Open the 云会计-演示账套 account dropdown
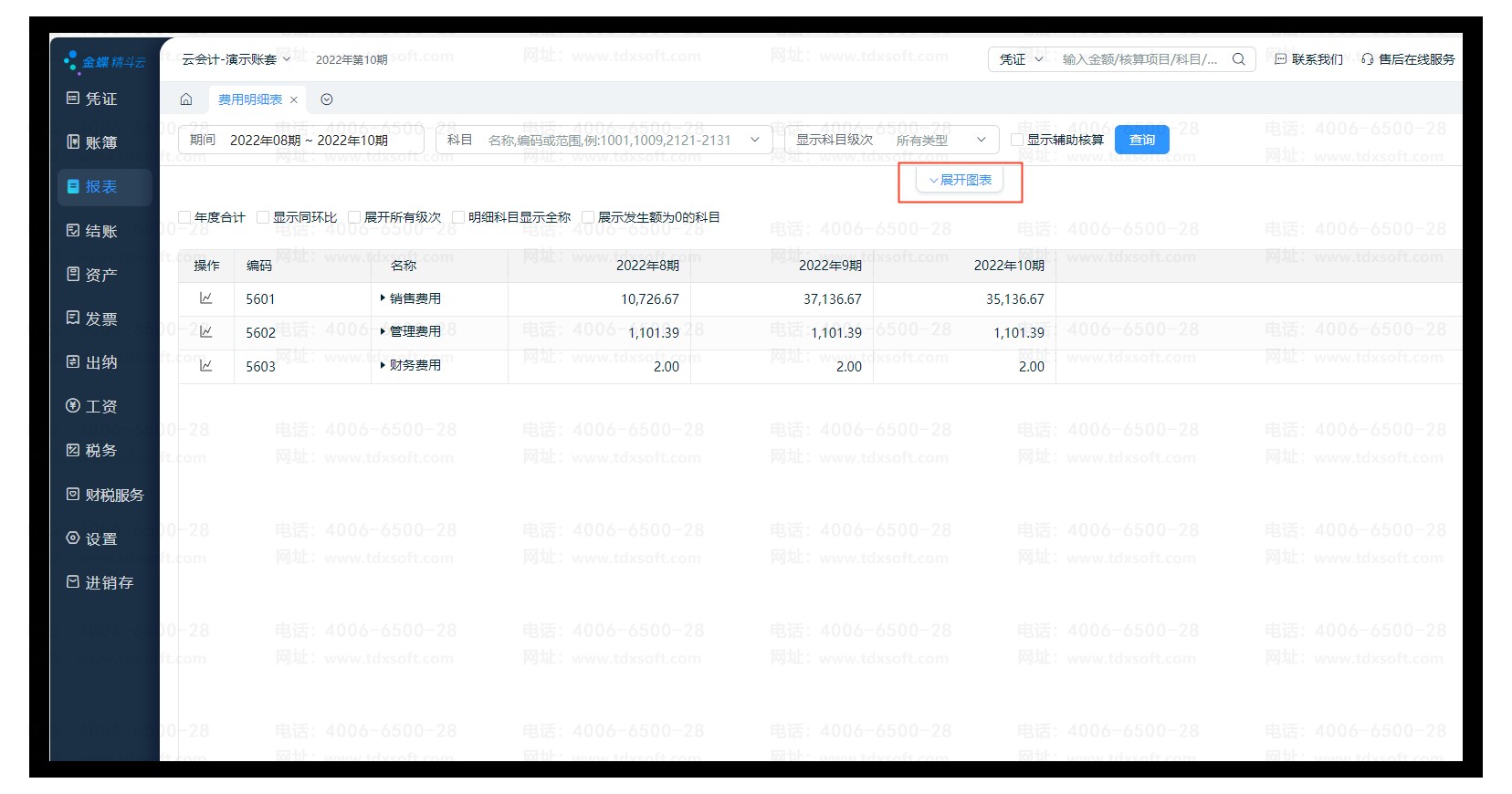1512x794 pixels. (x=236, y=59)
